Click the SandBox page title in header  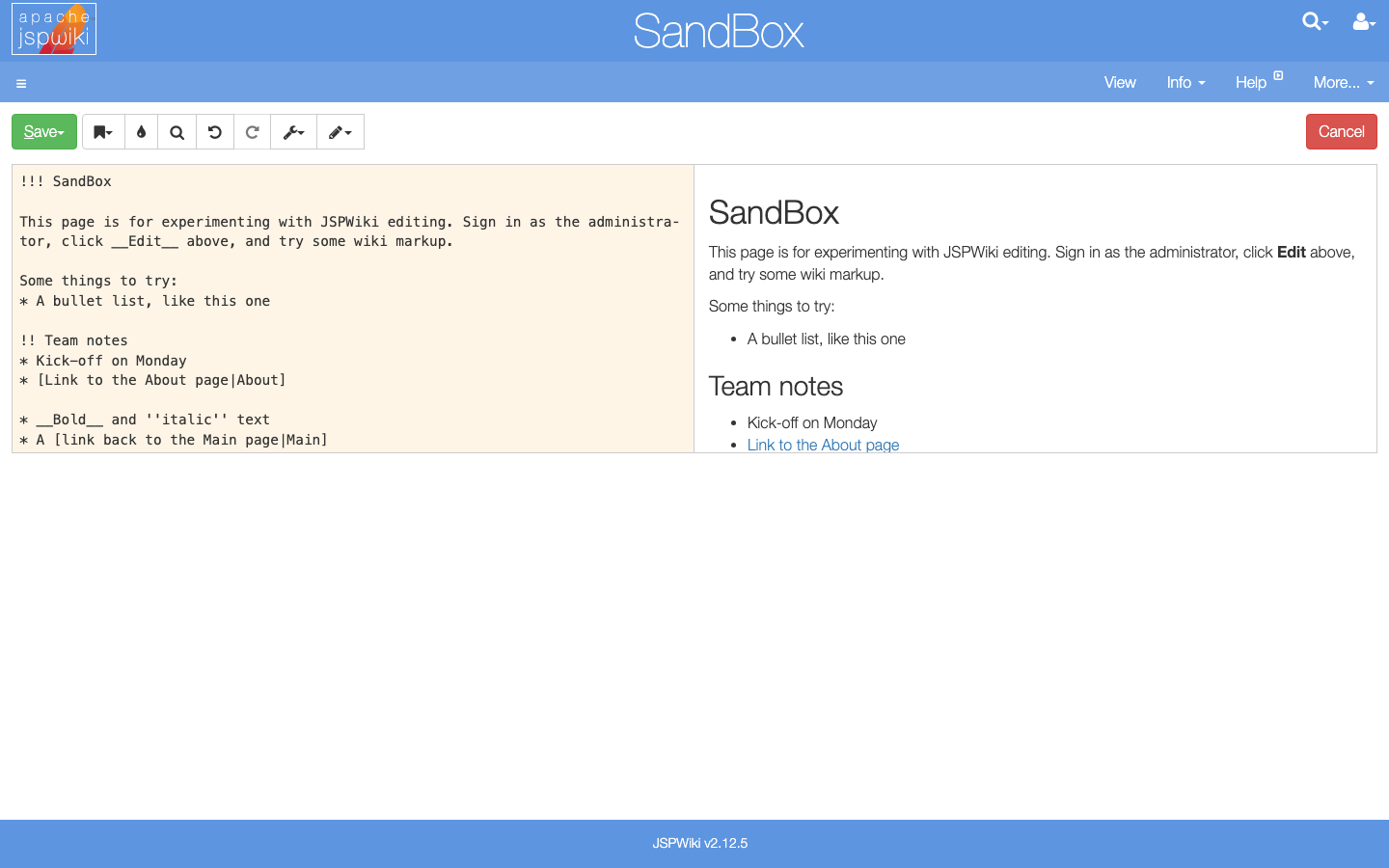pyautogui.click(x=719, y=32)
